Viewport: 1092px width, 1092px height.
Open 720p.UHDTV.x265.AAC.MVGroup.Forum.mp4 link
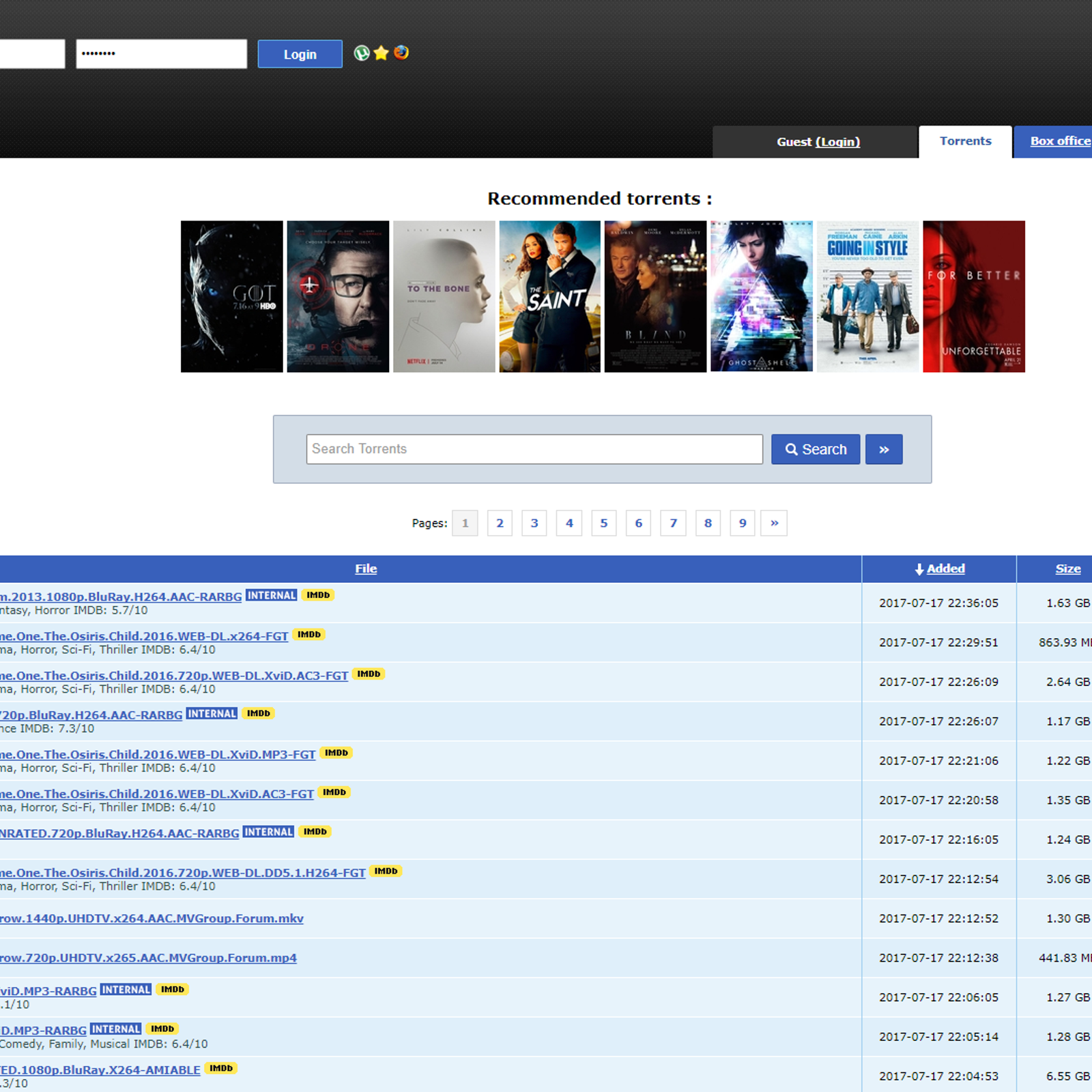pos(148,958)
